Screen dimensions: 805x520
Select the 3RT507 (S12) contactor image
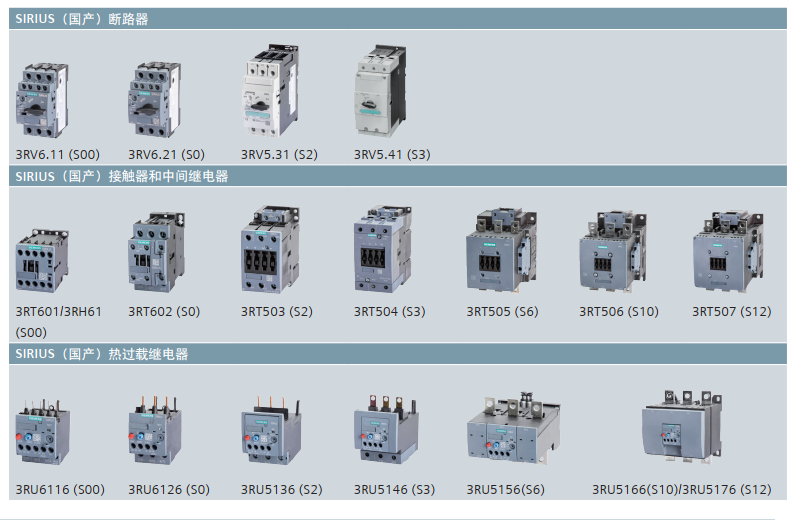(x=729, y=251)
